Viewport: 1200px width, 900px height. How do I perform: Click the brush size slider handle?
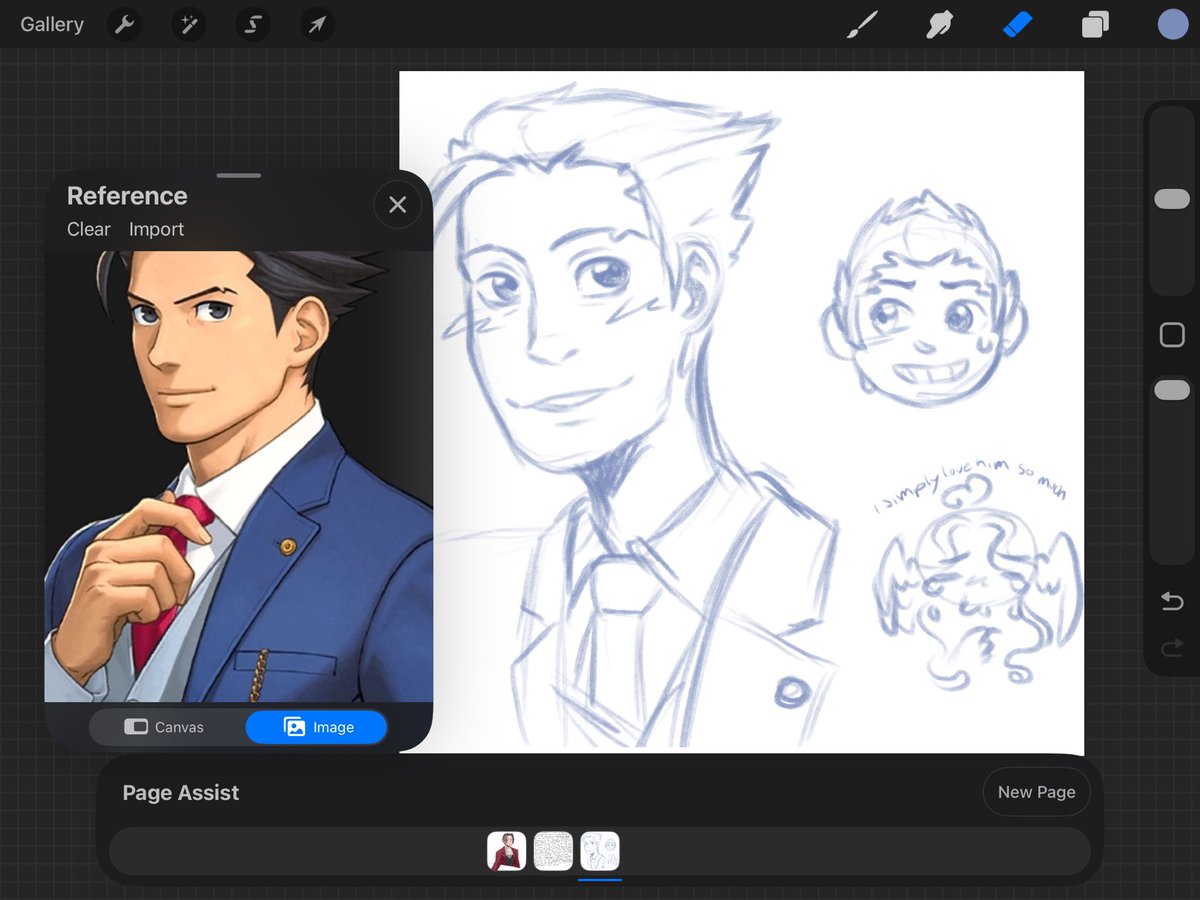pyautogui.click(x=1172, y=199)
